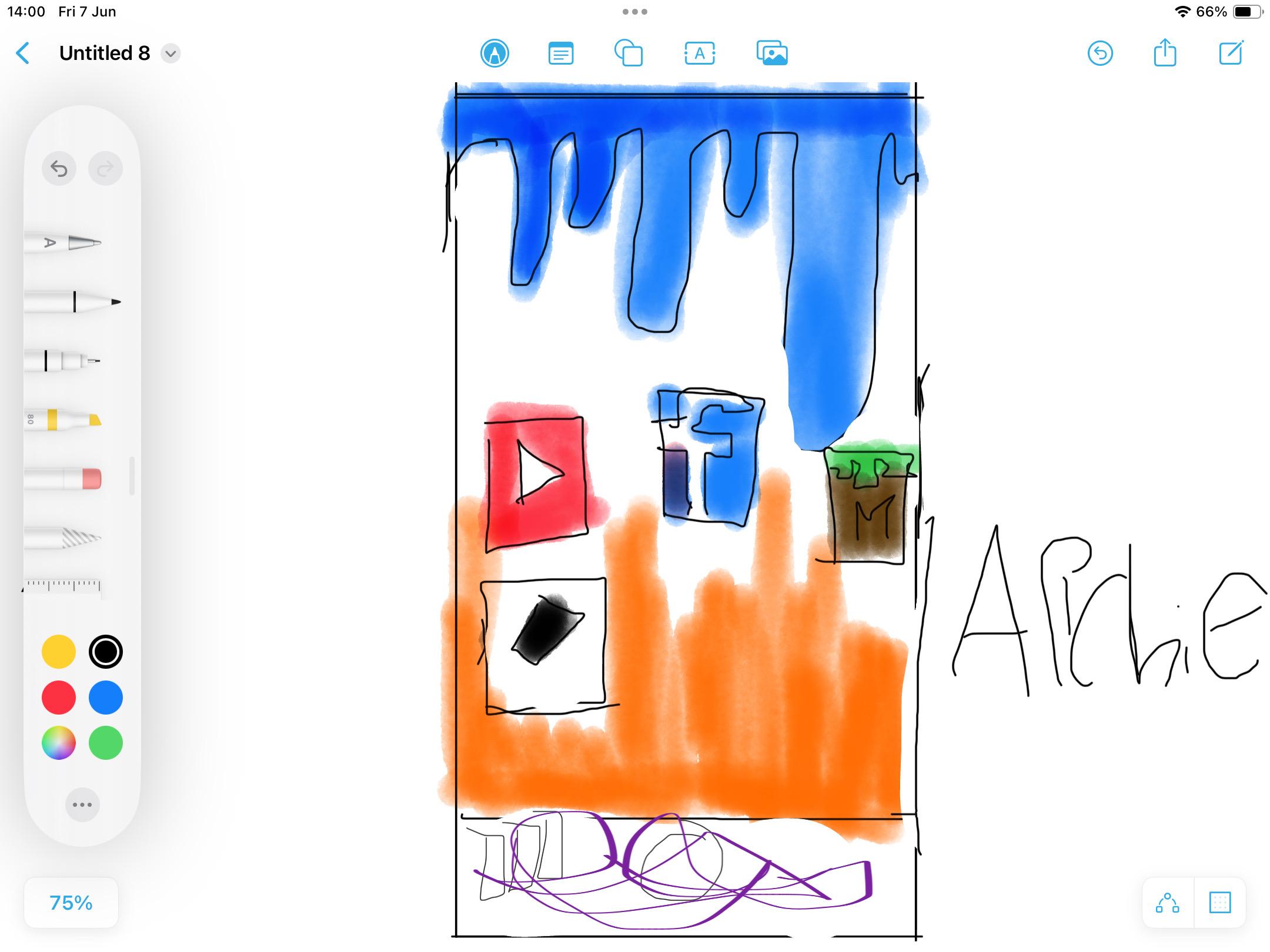The image size is (1270, 952).
Task: Pick the yellow color swatch
Action: coord(59,652)
